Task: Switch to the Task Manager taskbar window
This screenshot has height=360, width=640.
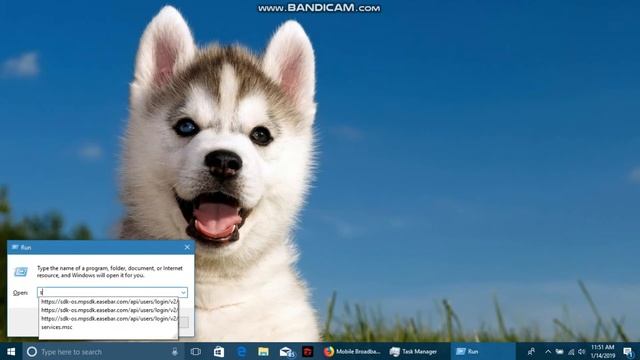Action: [x=413, y=351]
